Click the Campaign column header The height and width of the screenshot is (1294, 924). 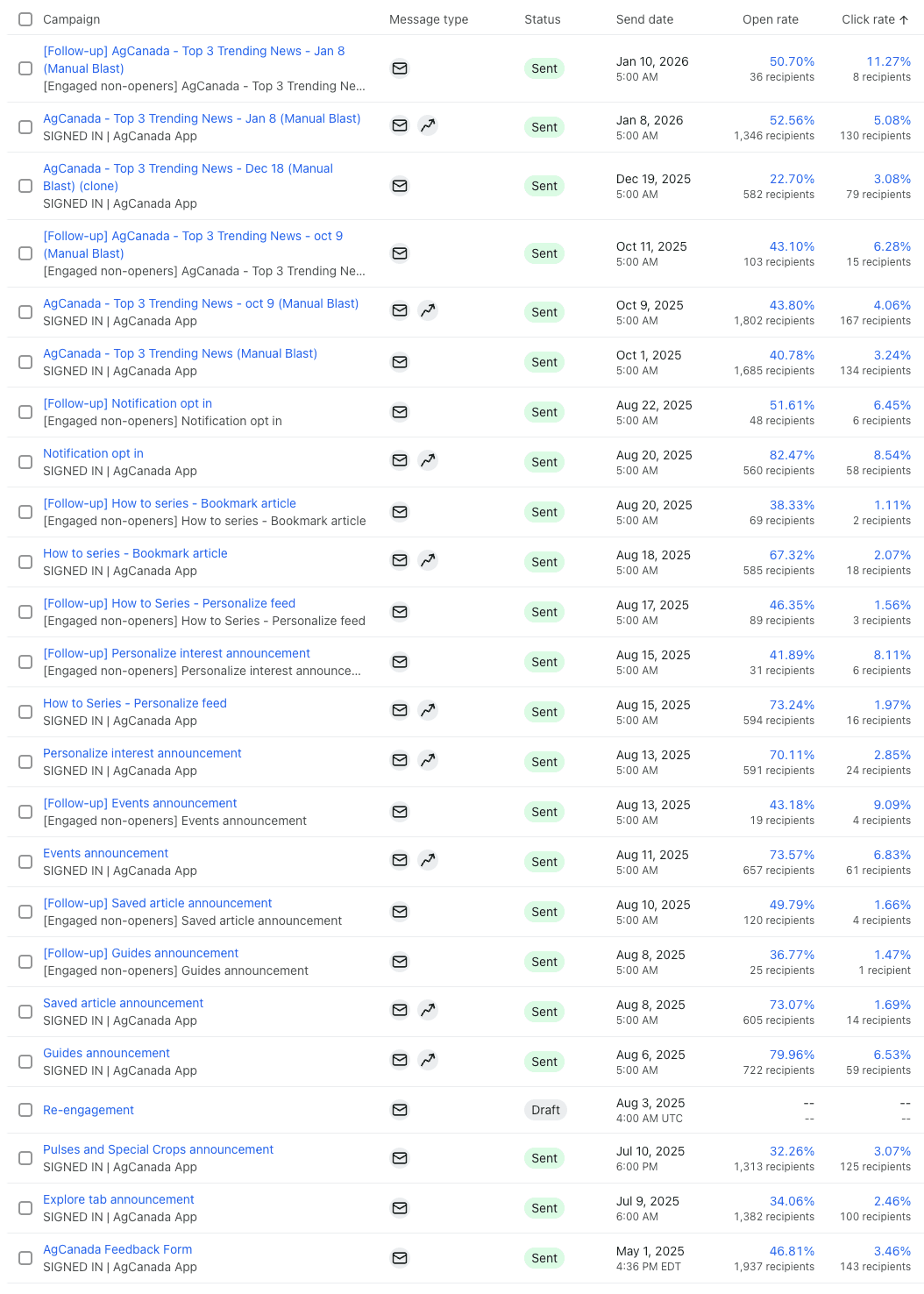click(73, 18)
